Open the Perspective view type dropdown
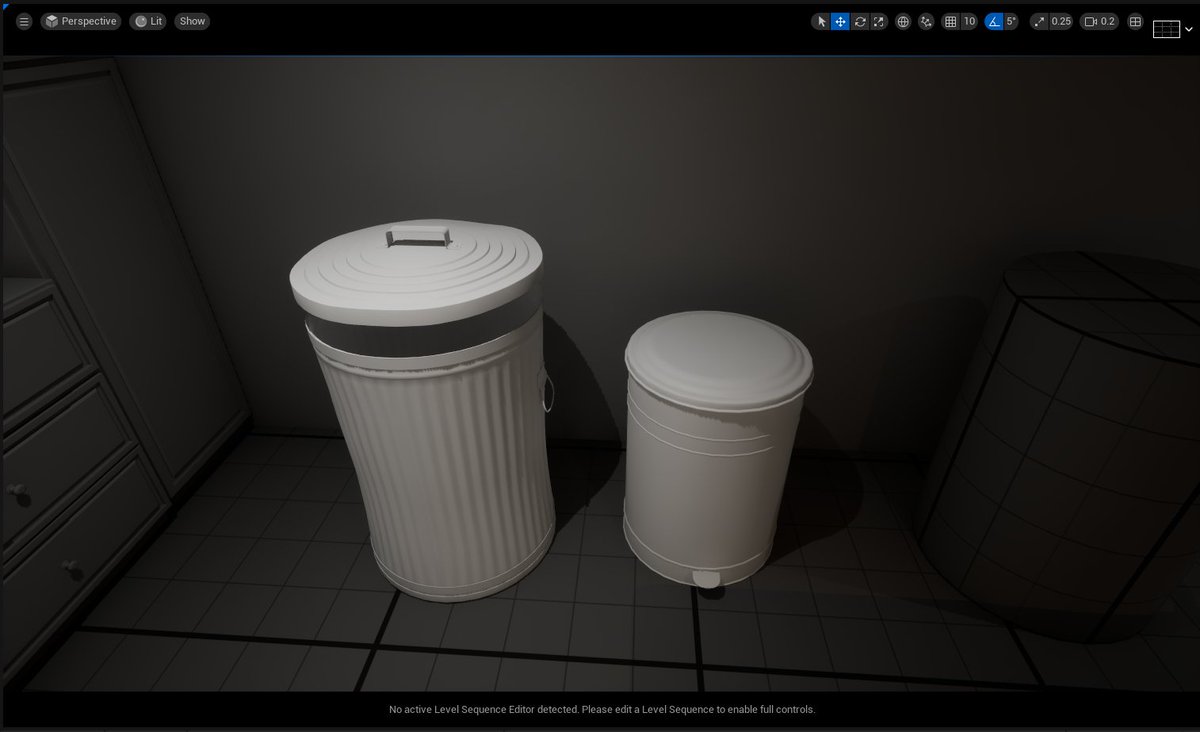Screen dimensions: 1200x732 [x=81, y=21]
